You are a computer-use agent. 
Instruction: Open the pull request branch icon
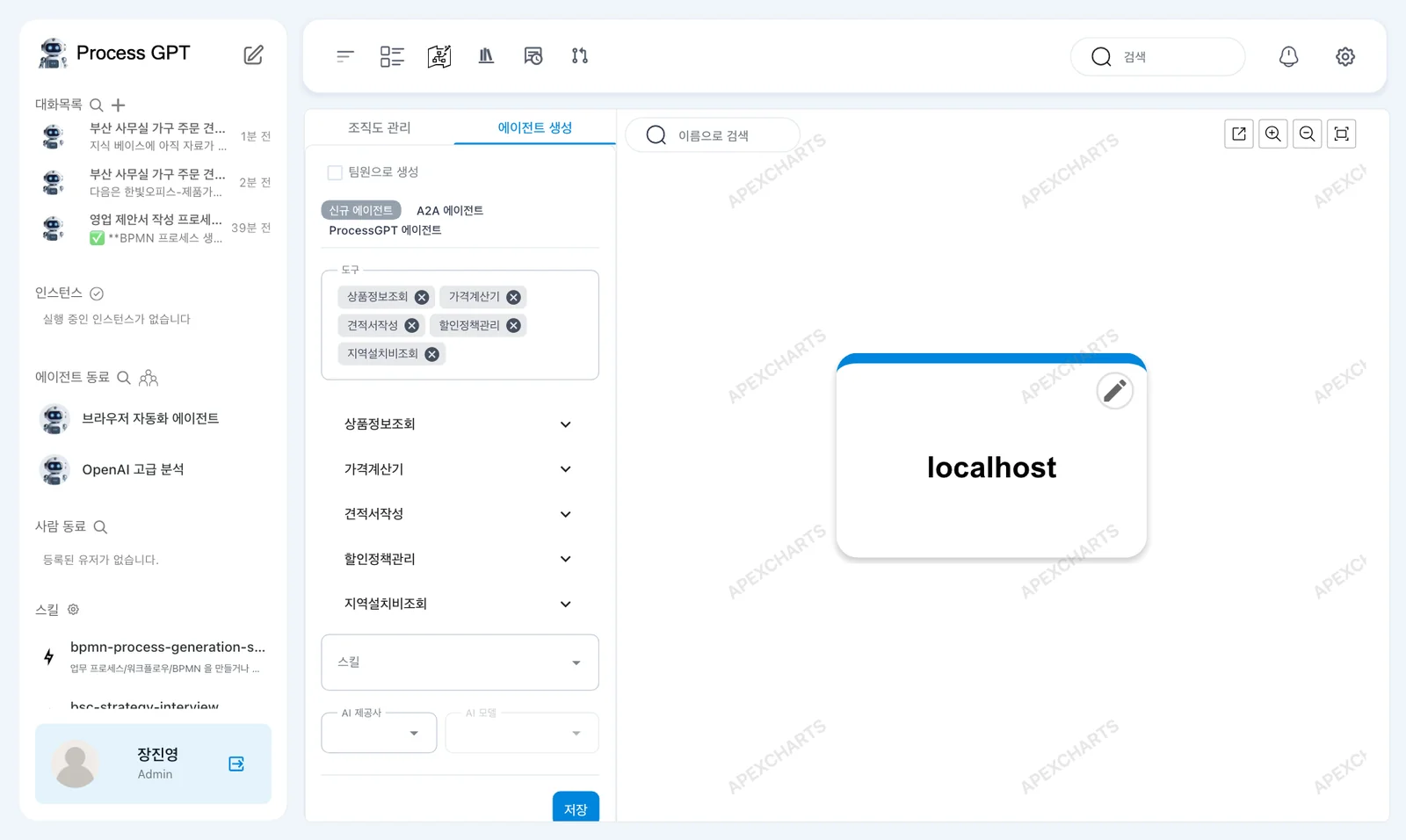(580, 56)
